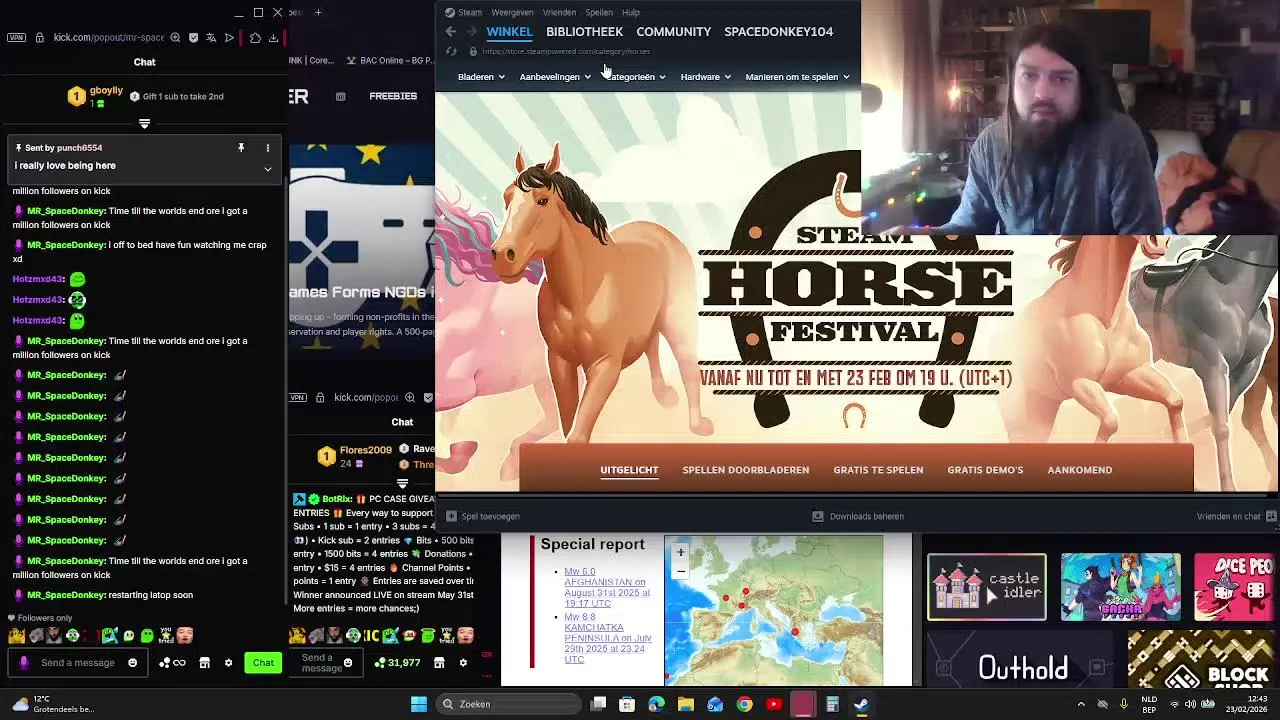Select the AANKOMEND festival tab

[1079, 470]
